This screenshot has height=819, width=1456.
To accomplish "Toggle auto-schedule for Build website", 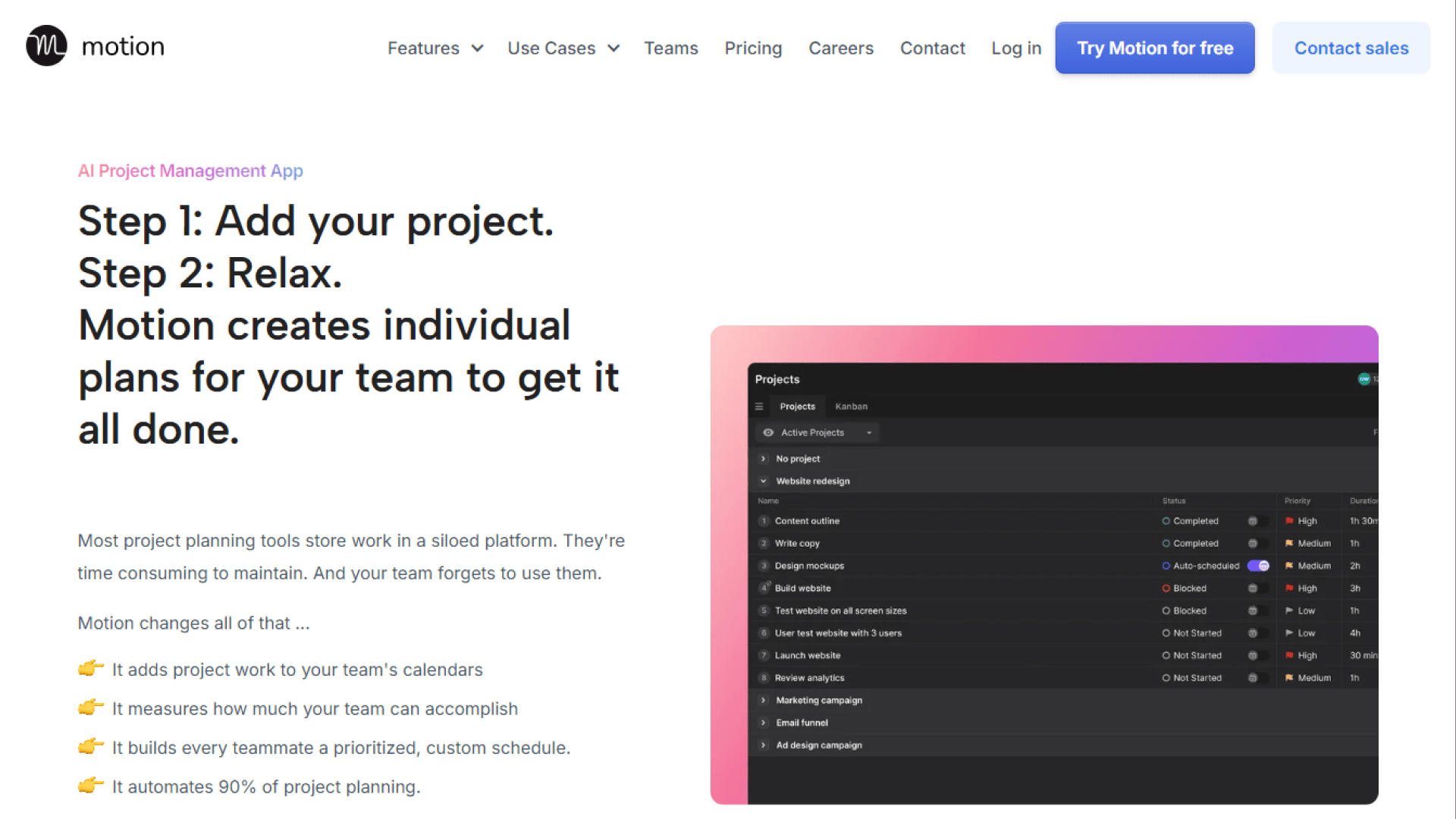I will pos(1257,588).
